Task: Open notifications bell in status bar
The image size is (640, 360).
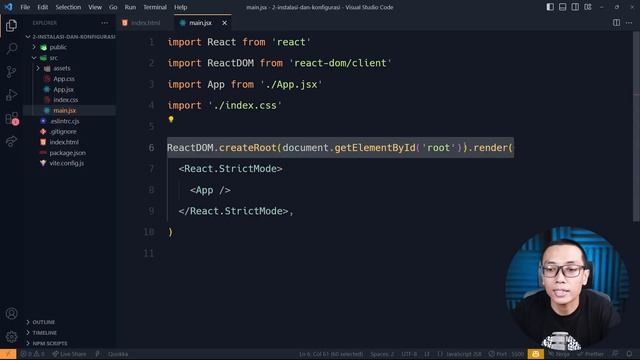Action: [x=629, y=354]
